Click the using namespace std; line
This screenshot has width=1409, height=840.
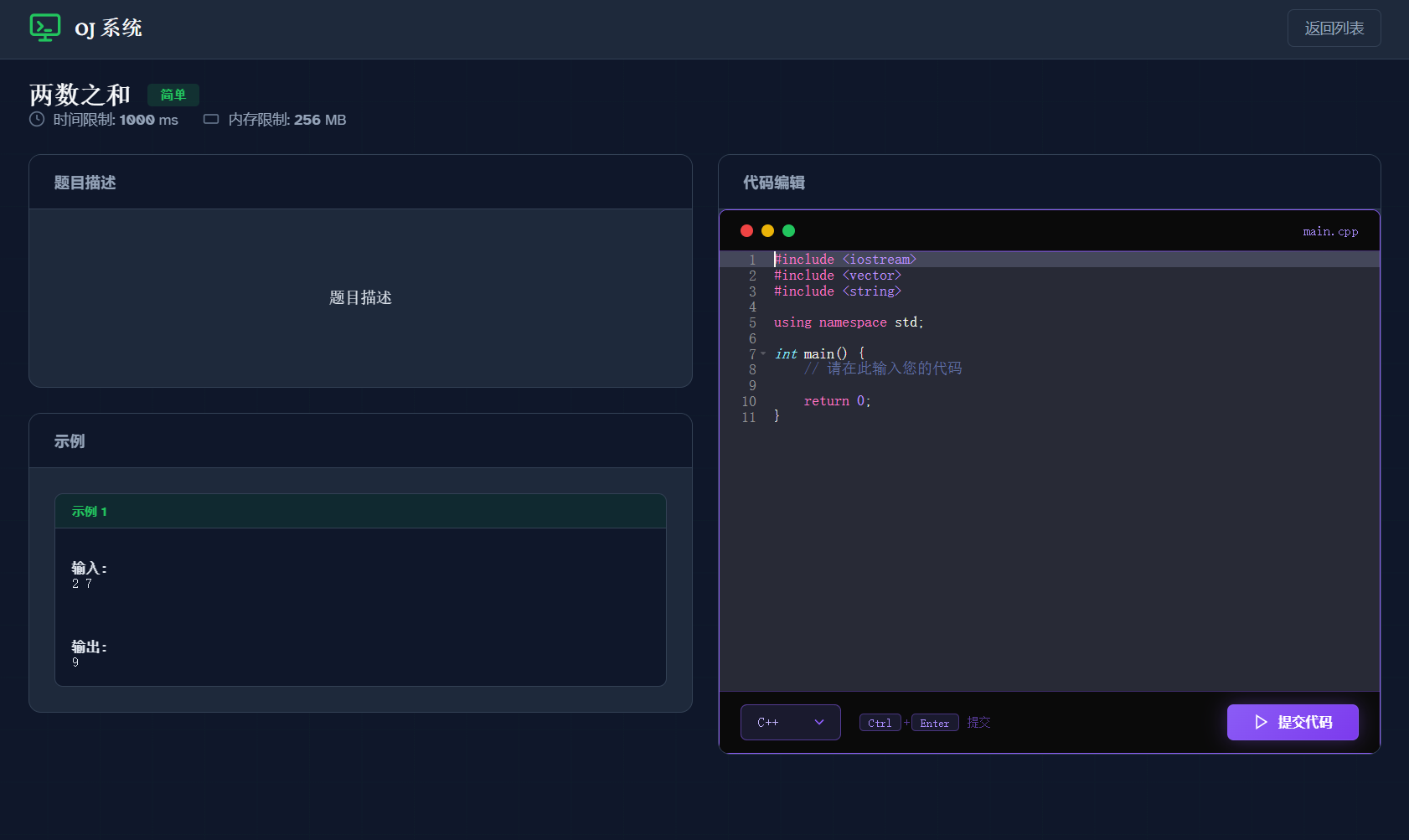(x=849, y=322)
